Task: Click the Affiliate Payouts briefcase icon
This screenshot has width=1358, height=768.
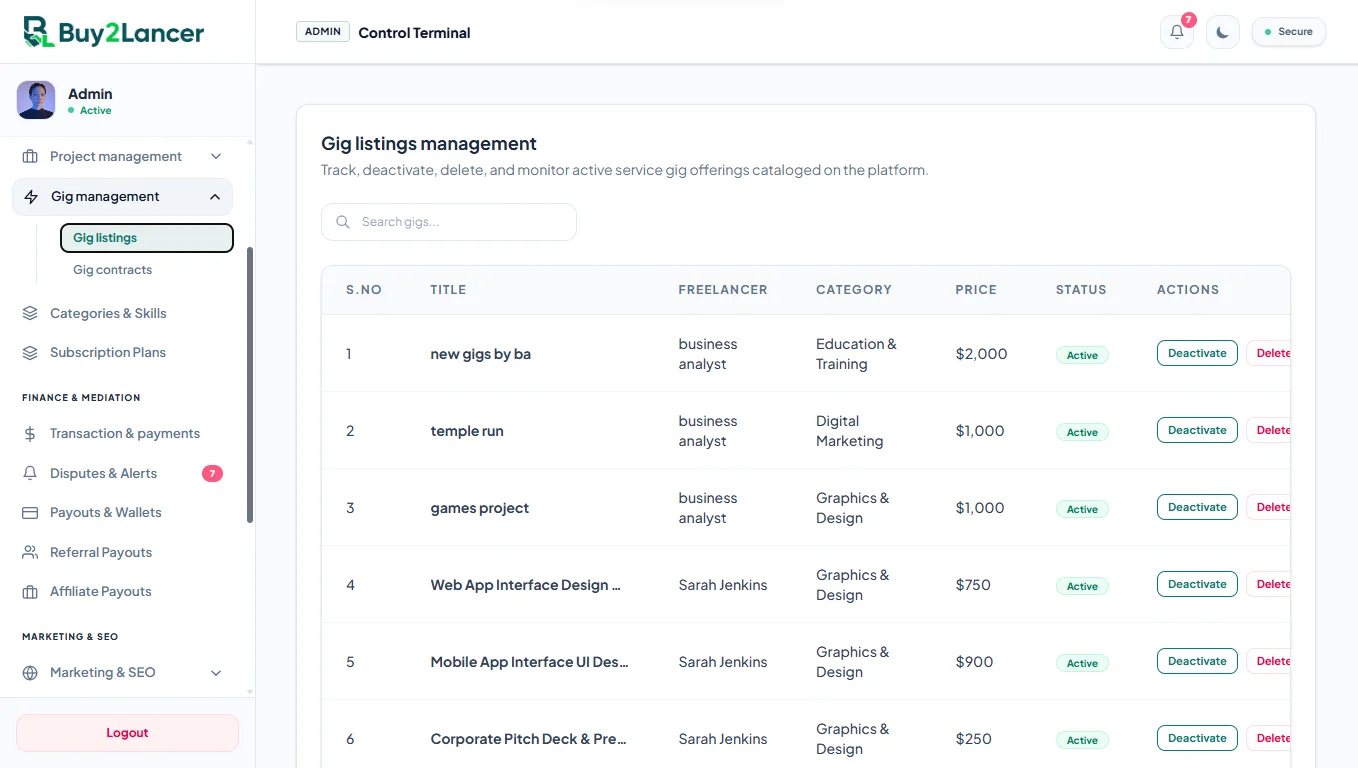Action: pos(30,592)
